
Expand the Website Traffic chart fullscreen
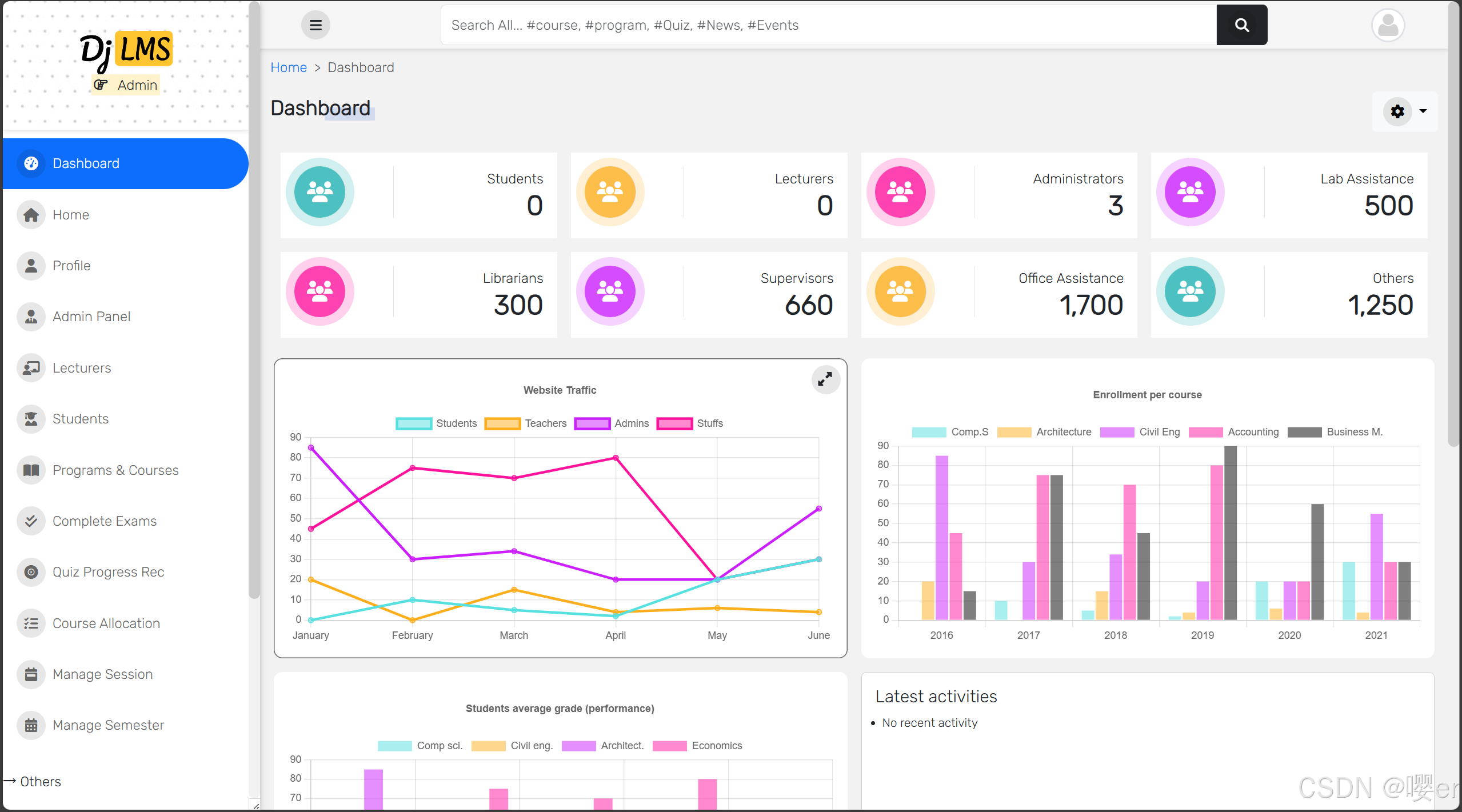825,379
